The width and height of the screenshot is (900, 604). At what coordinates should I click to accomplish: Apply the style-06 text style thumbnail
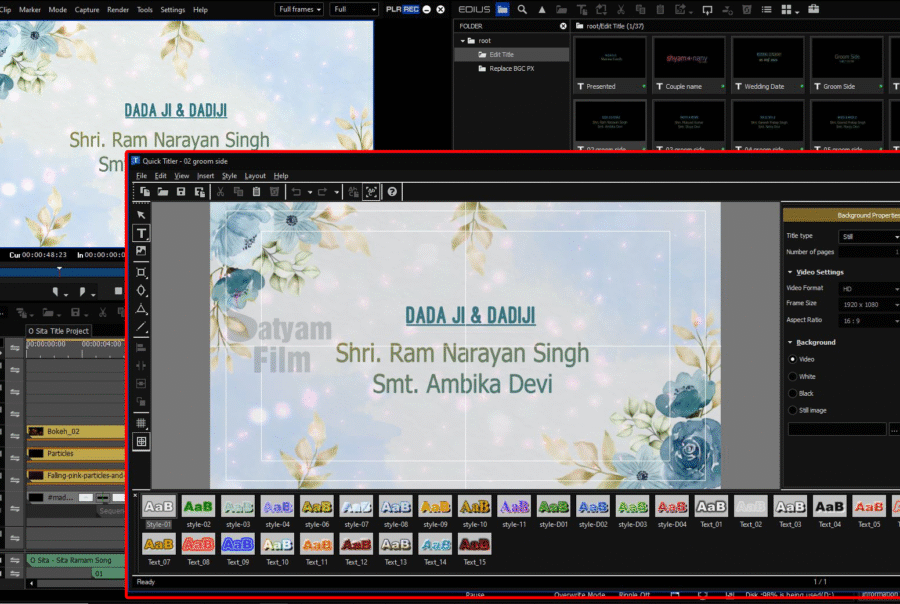point(316,506)
